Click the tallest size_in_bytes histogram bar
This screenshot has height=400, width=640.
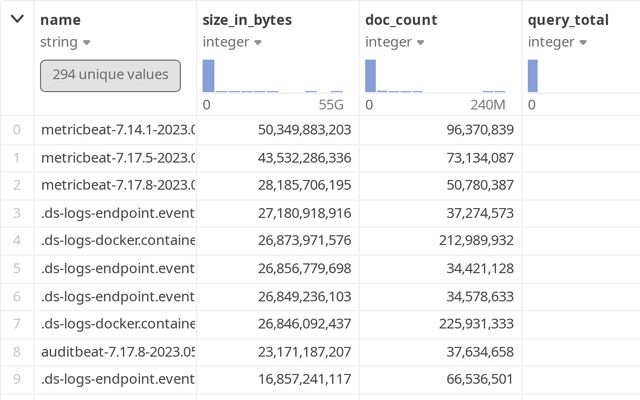point(208,76)
